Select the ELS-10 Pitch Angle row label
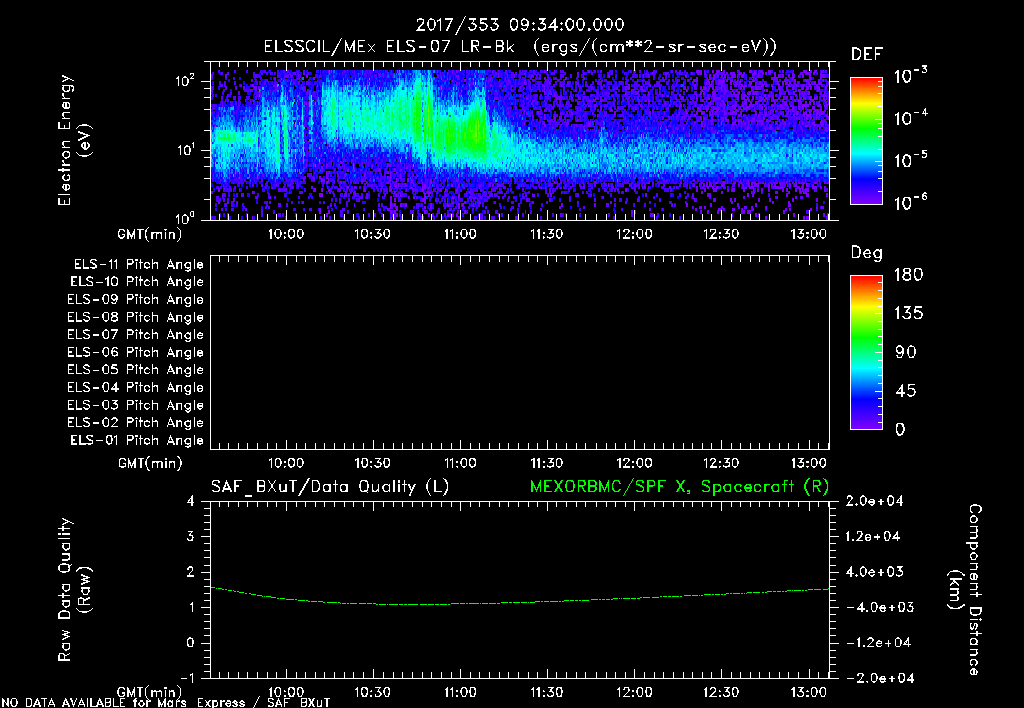 [137, 282]
